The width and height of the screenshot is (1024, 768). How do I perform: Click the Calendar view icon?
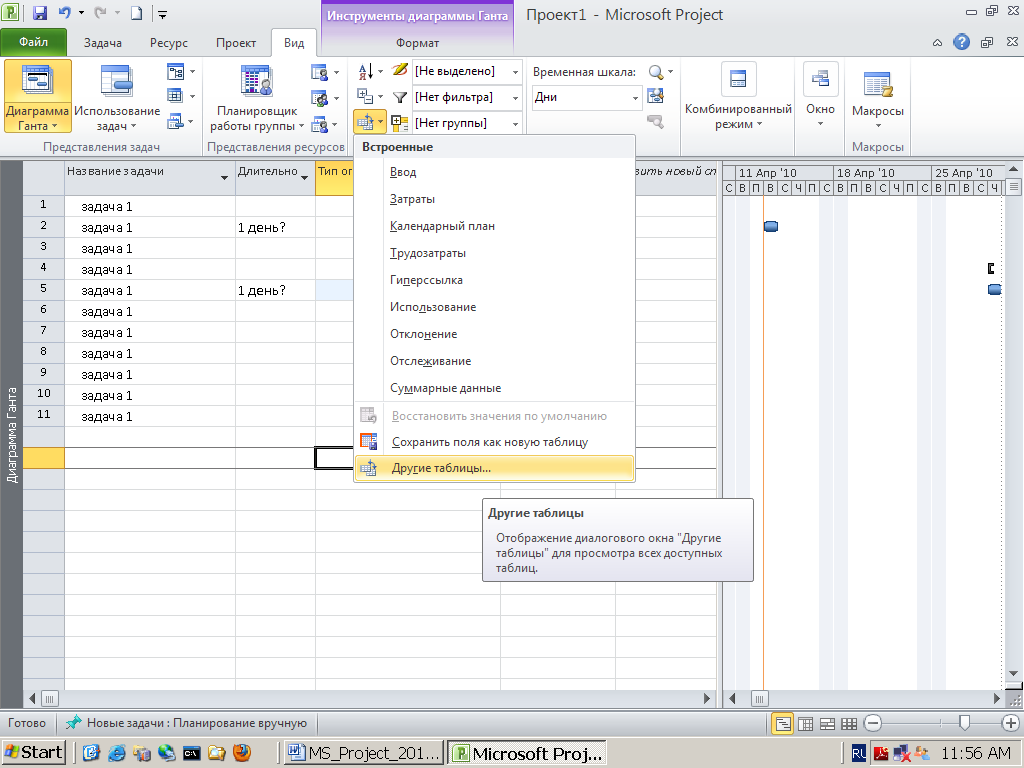(175, 95)
